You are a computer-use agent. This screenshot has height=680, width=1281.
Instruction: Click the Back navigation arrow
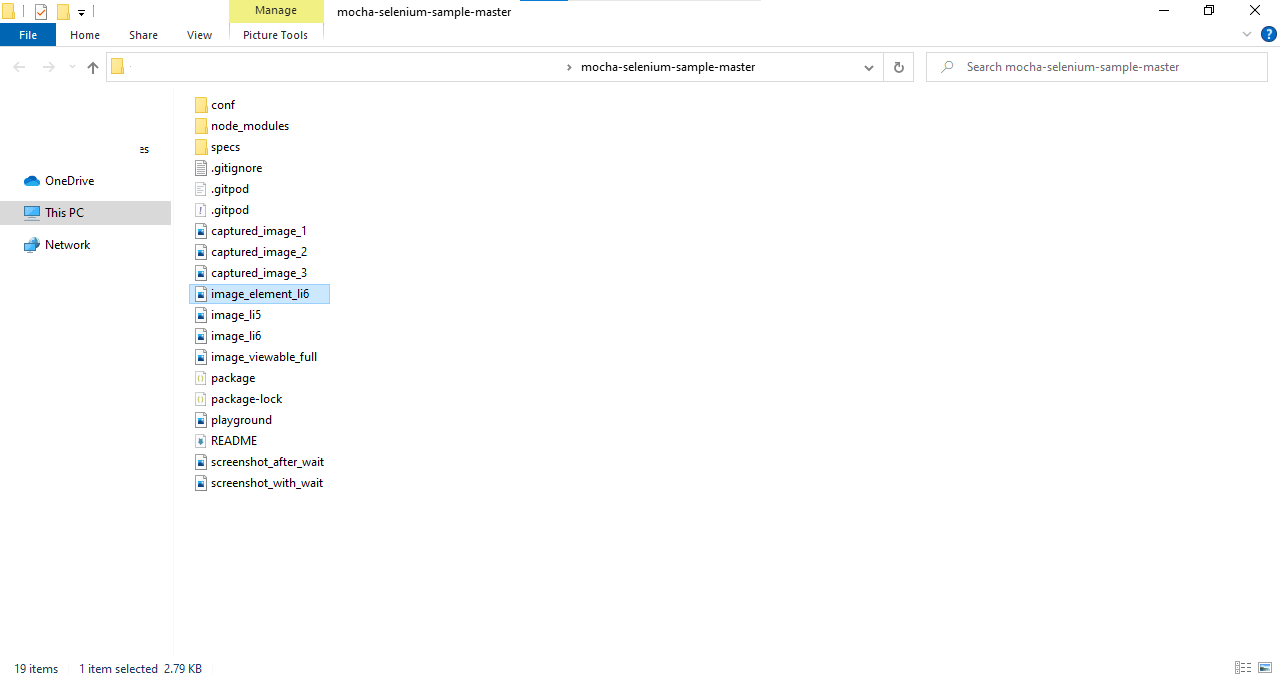click(19, 67)
